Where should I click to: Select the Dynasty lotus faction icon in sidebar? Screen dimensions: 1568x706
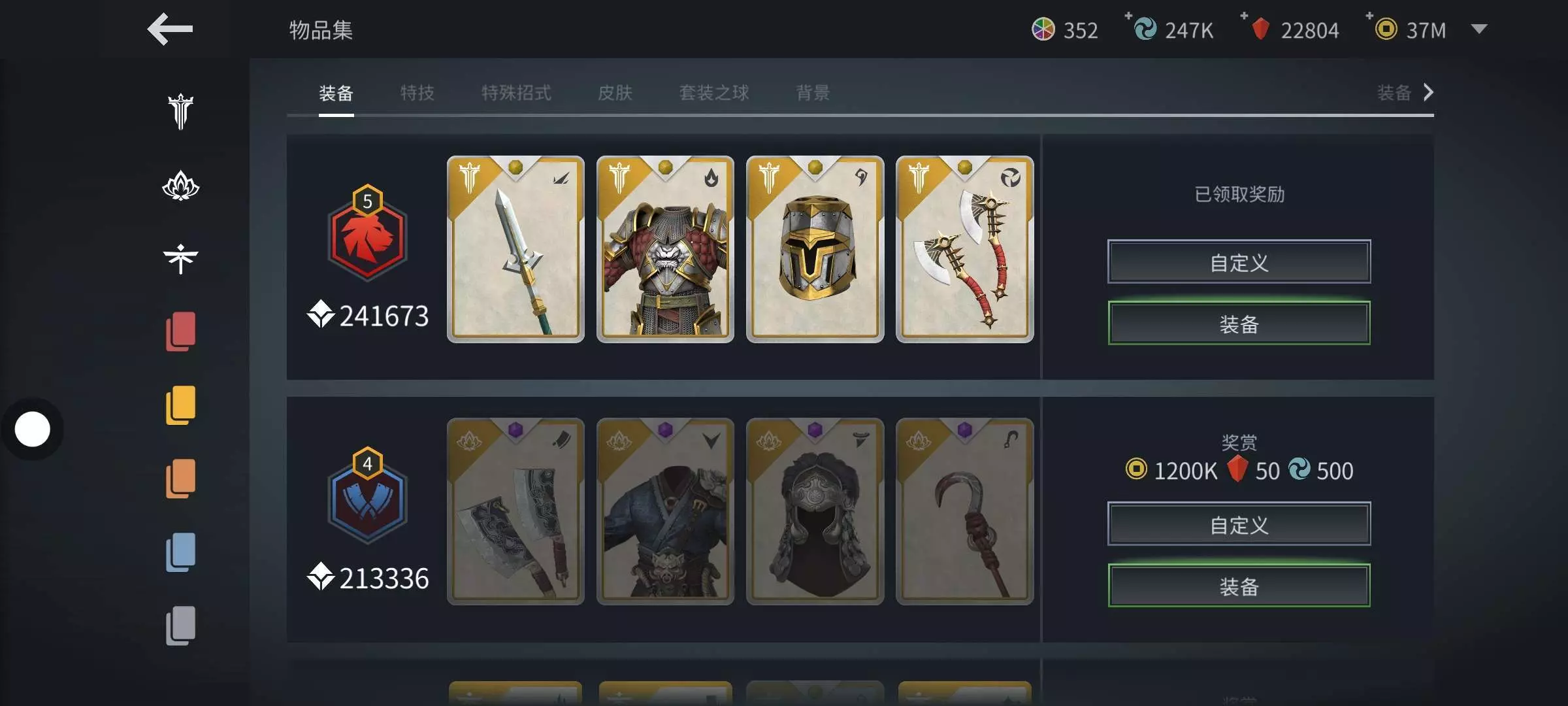pos(180,186)
